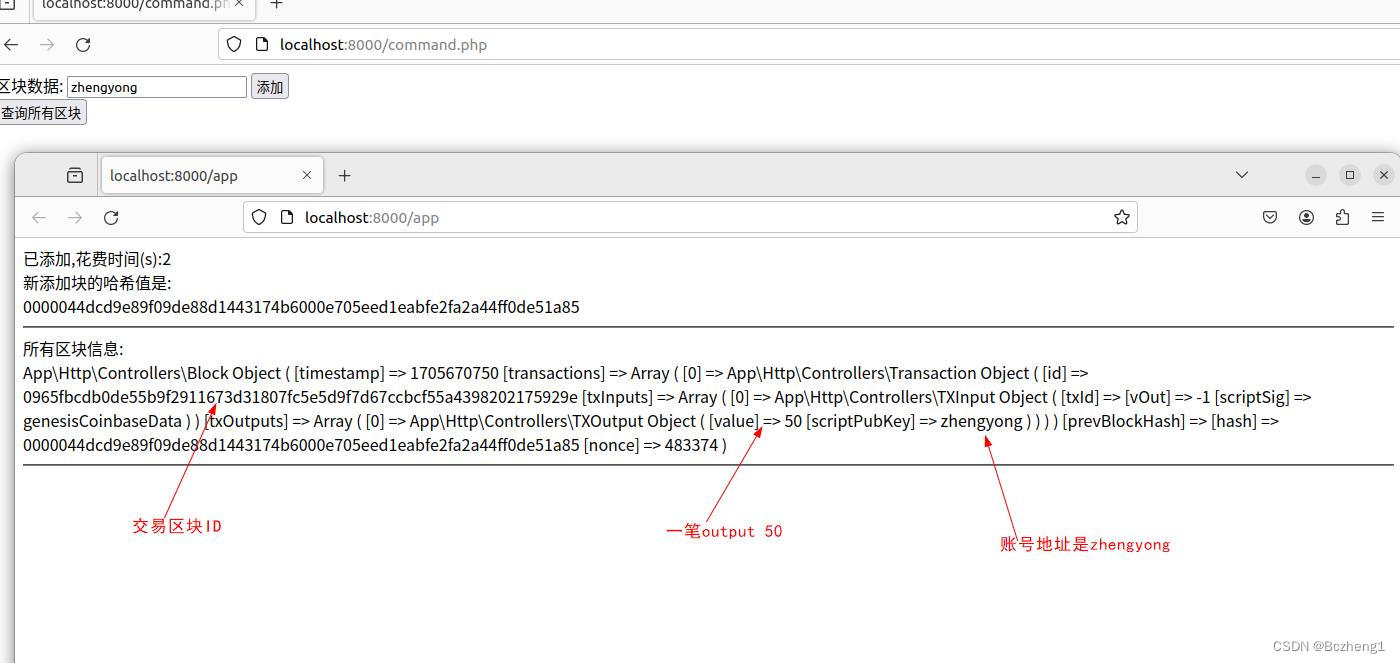Bookmark the page via the star icon
1400x663 pixels.
(1121, 217)
